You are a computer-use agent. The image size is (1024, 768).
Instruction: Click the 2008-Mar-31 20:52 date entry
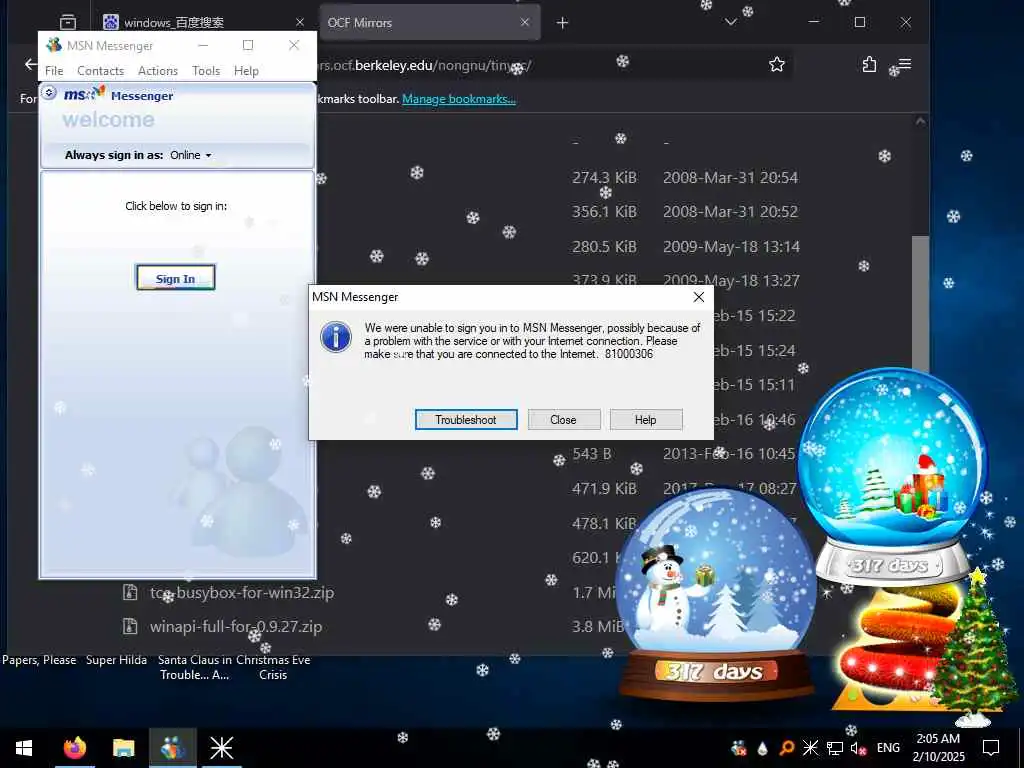(x=730, y=212)
